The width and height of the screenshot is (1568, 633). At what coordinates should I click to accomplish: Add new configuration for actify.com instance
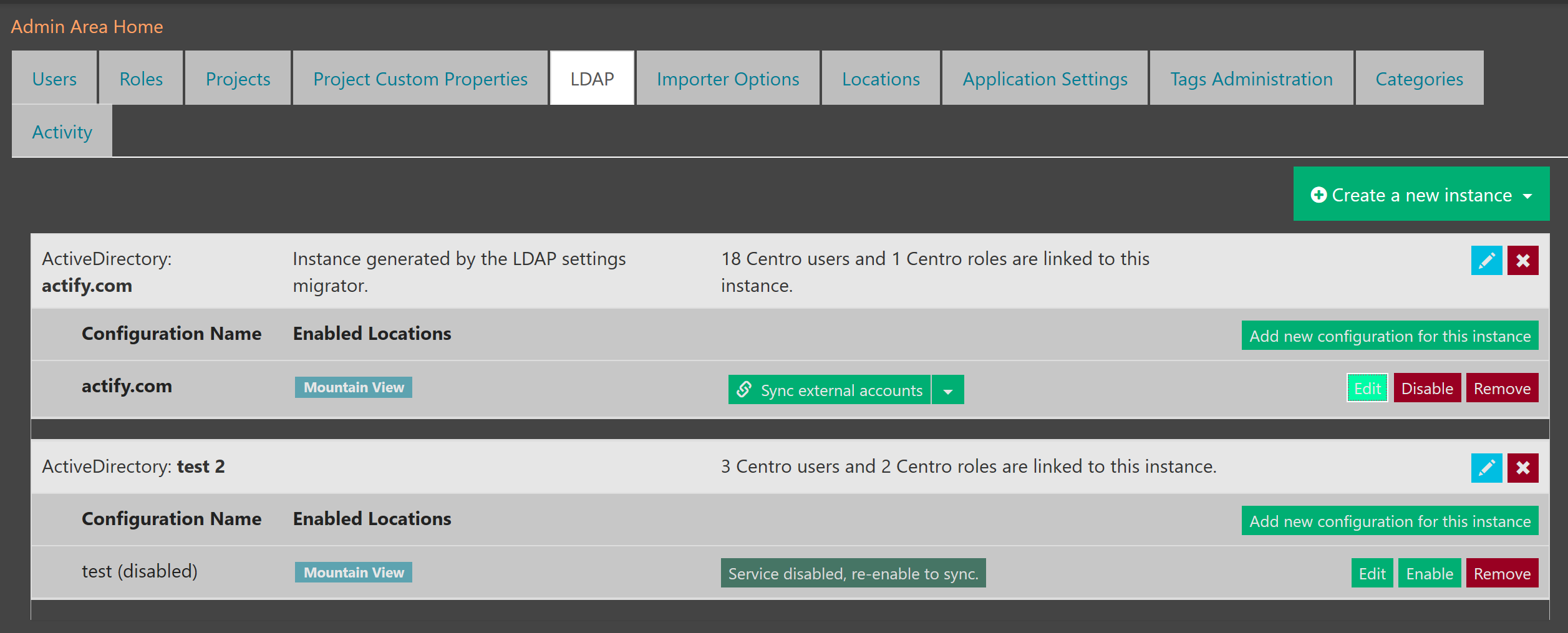coord(1389,336)
